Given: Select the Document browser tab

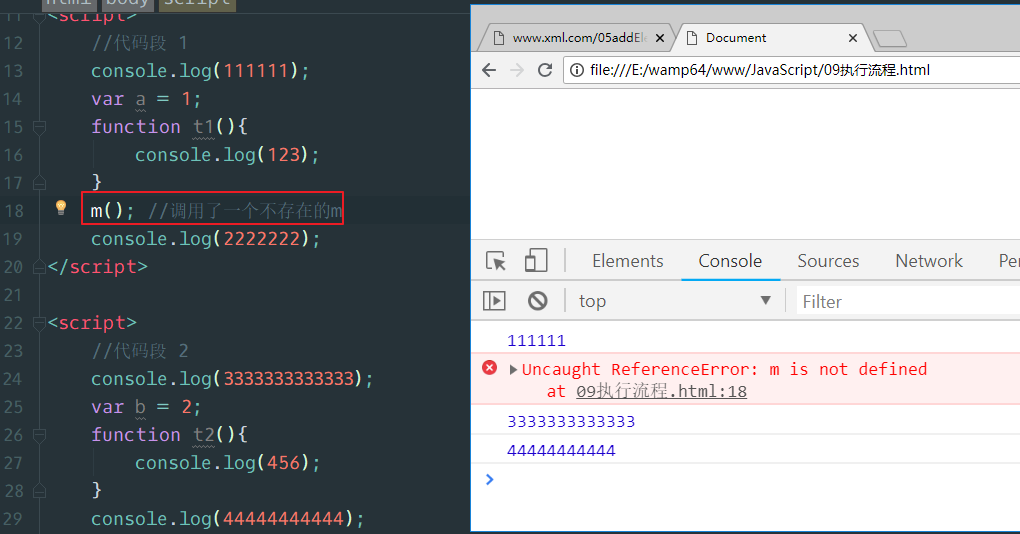Looking at the screenshot, I should point(772,38).
